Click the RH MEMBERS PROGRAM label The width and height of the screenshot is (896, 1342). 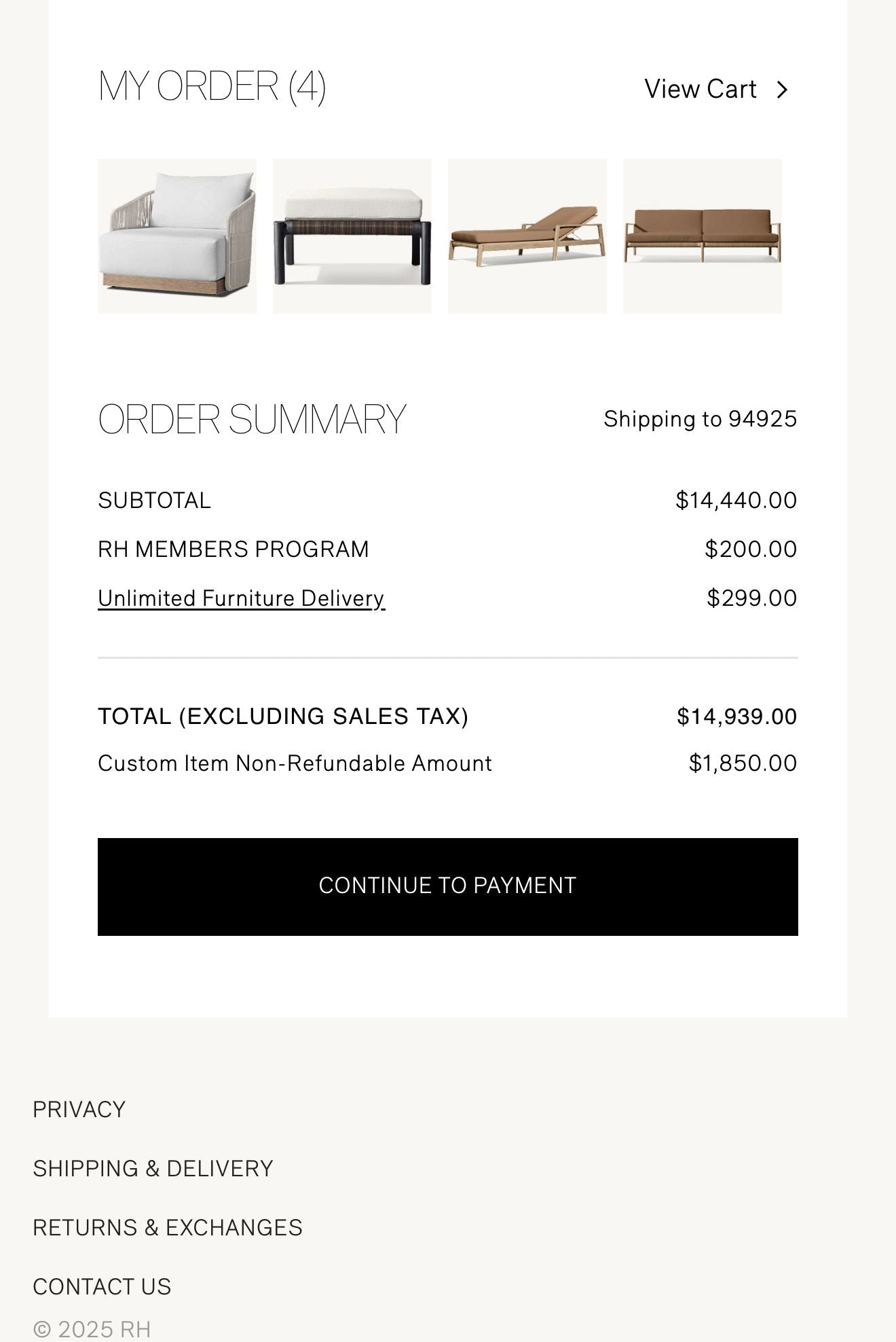pos(234,548)
